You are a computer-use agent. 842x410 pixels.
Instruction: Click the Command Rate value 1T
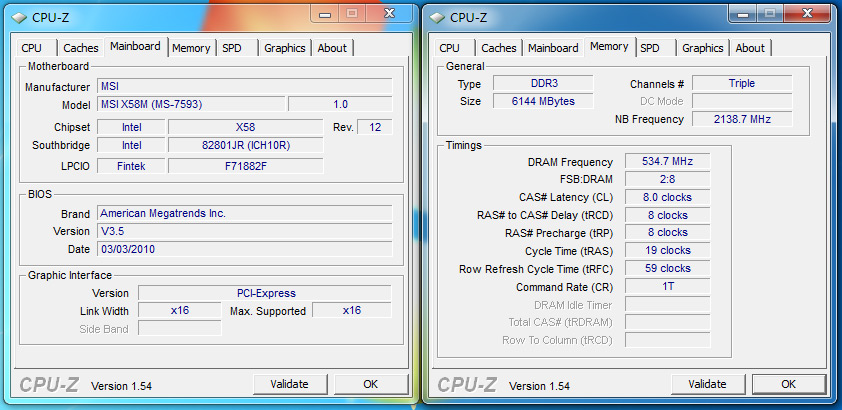click(x=667, y=287)
